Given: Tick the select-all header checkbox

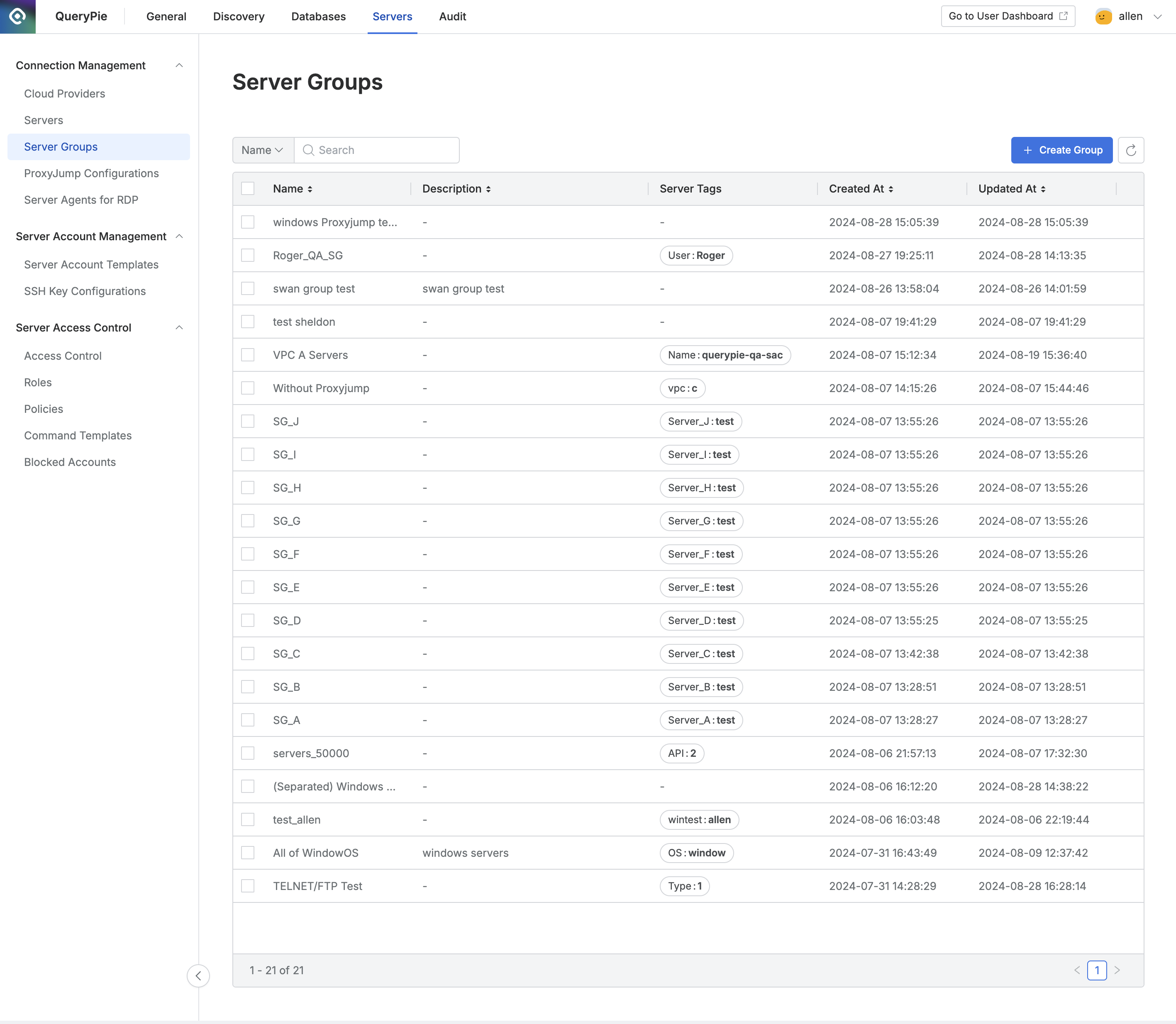Looking at the screenshot, I should click(247, 188).
